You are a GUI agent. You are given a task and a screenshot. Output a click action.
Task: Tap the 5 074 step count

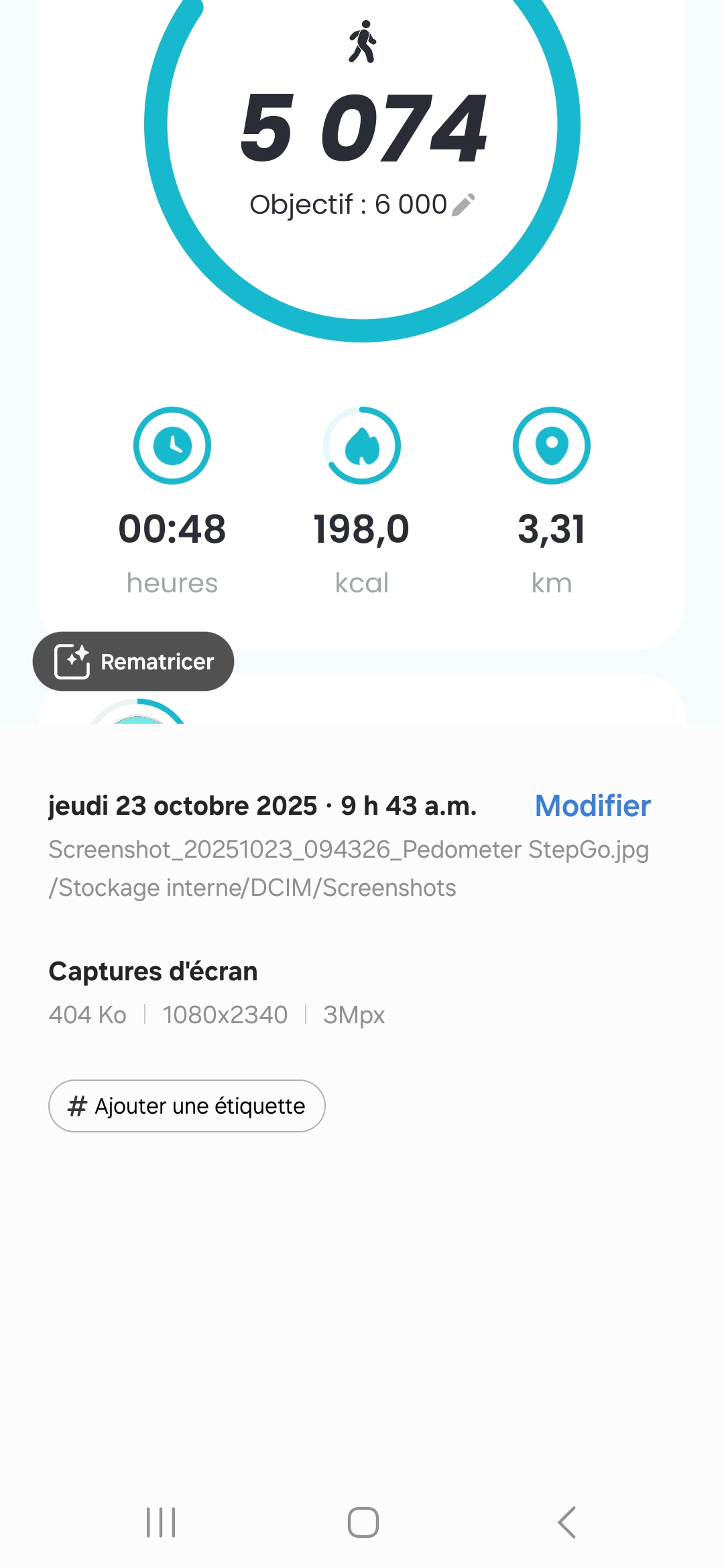[x=363, y=129]
